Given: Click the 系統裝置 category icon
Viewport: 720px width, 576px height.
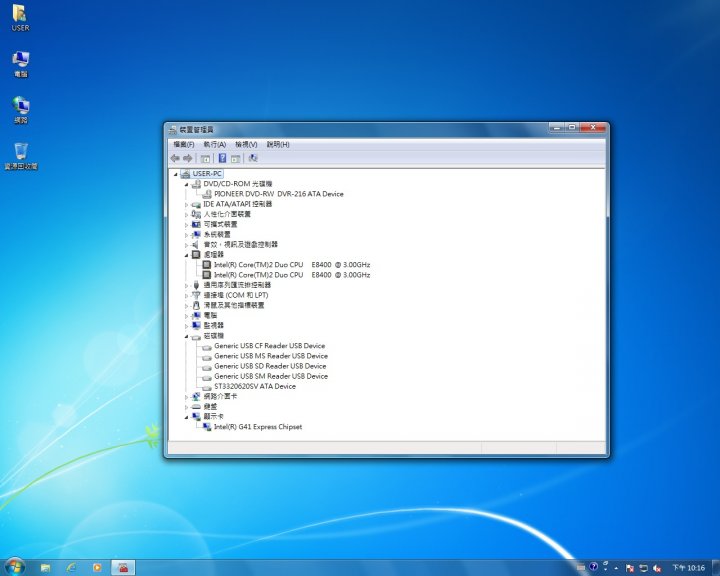Looking at the screenshot, I should tap(196, 234).
